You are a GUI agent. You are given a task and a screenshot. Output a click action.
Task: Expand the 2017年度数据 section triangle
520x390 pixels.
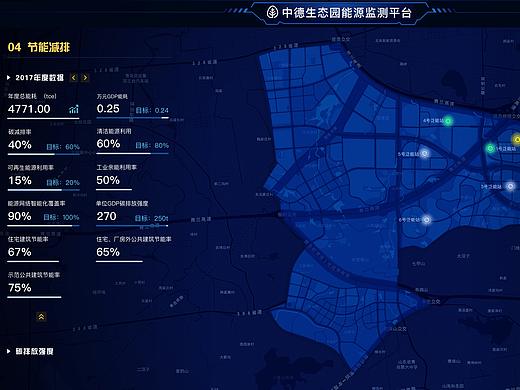[9, 78]
